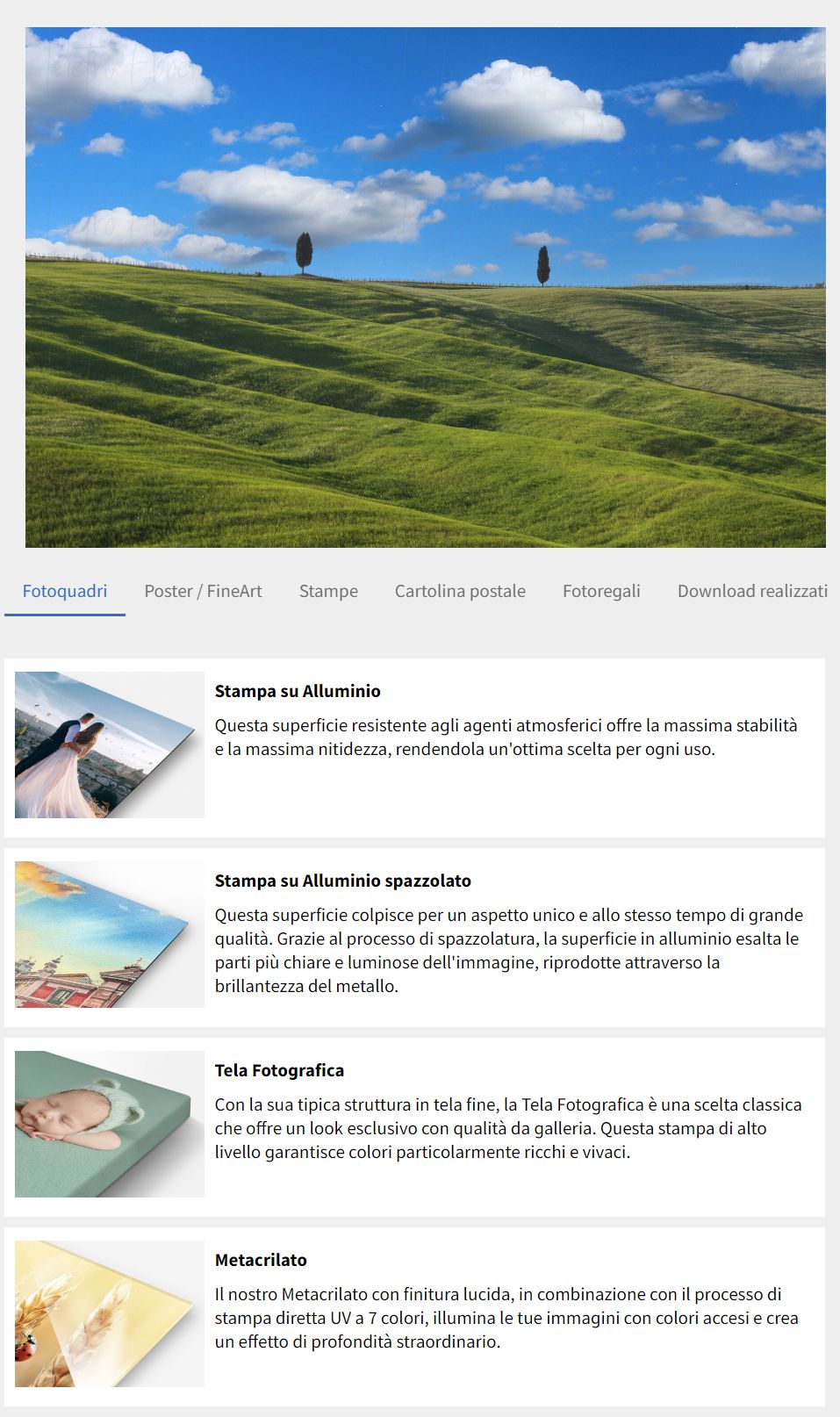
Task: Click the wheat and ladybug acrylic thumbnail
Action: 110,1313
